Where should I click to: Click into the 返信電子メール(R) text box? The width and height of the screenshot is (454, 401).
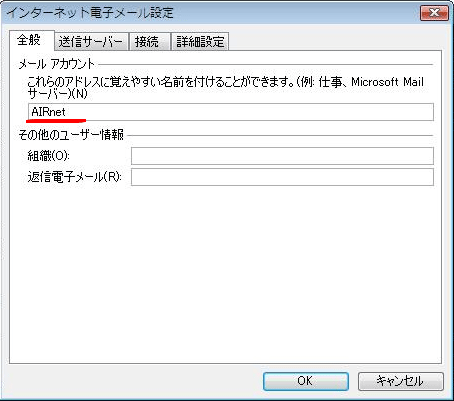[x=282, y=177]
